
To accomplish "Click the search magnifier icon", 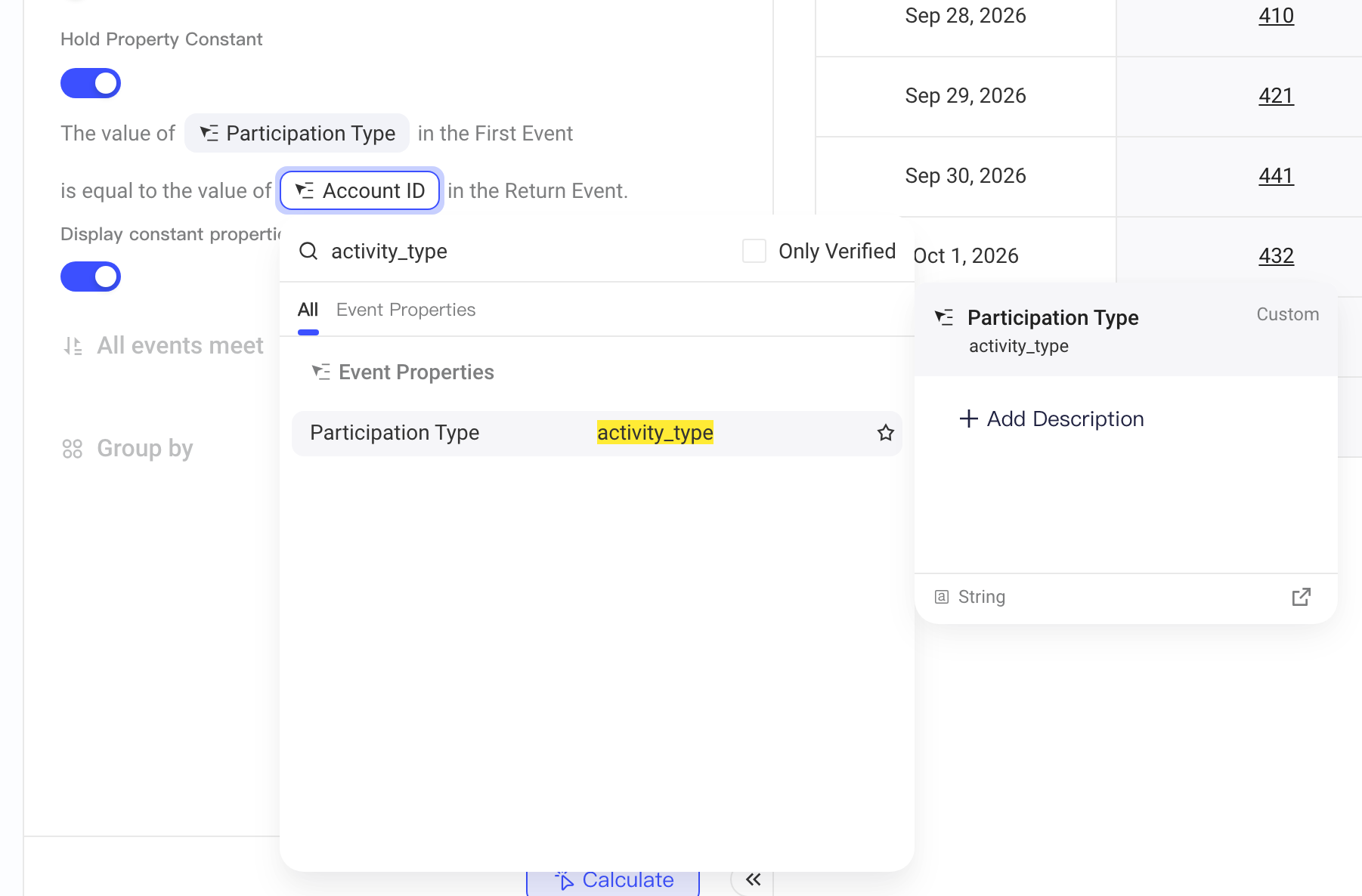I will 308,251.
